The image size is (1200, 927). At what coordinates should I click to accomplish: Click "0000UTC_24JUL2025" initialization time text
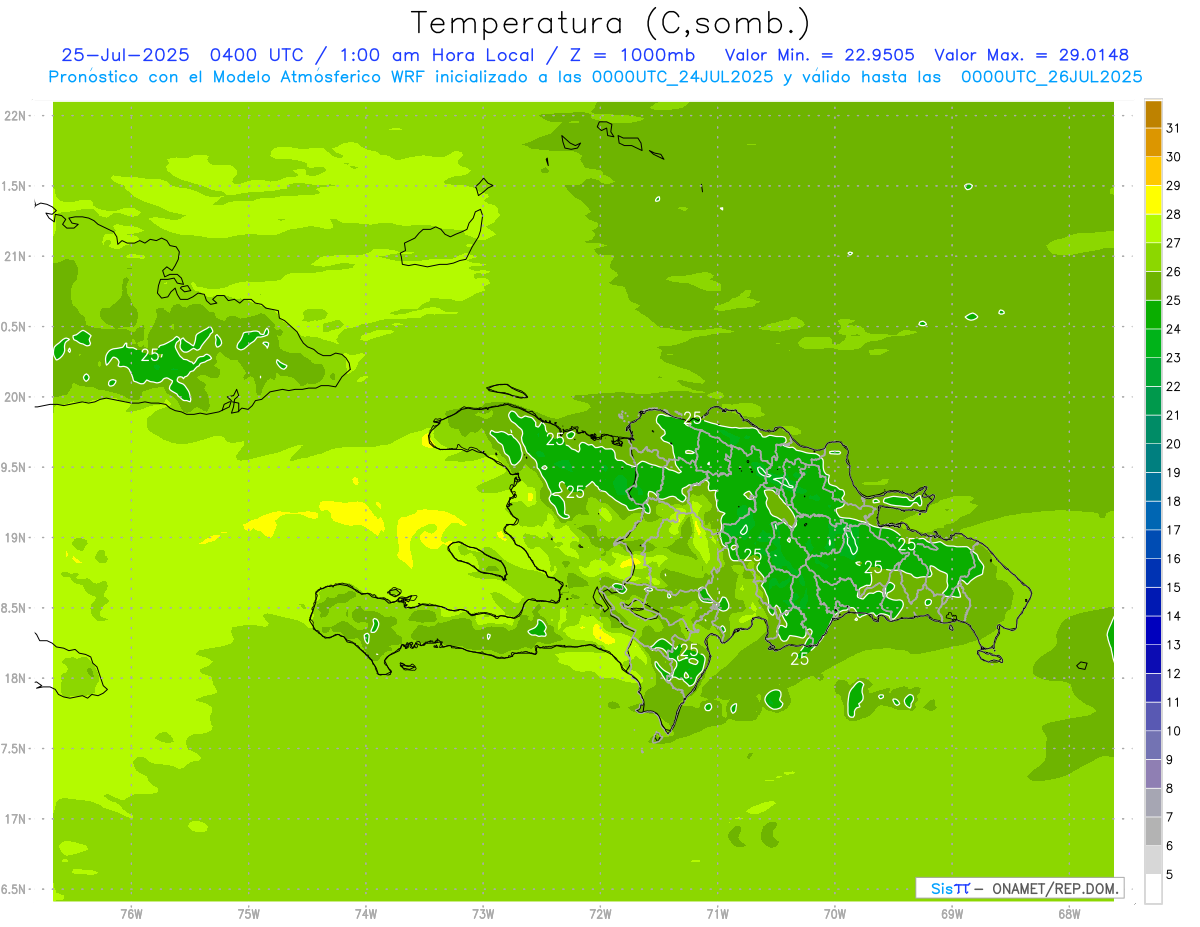pos(683,77)
